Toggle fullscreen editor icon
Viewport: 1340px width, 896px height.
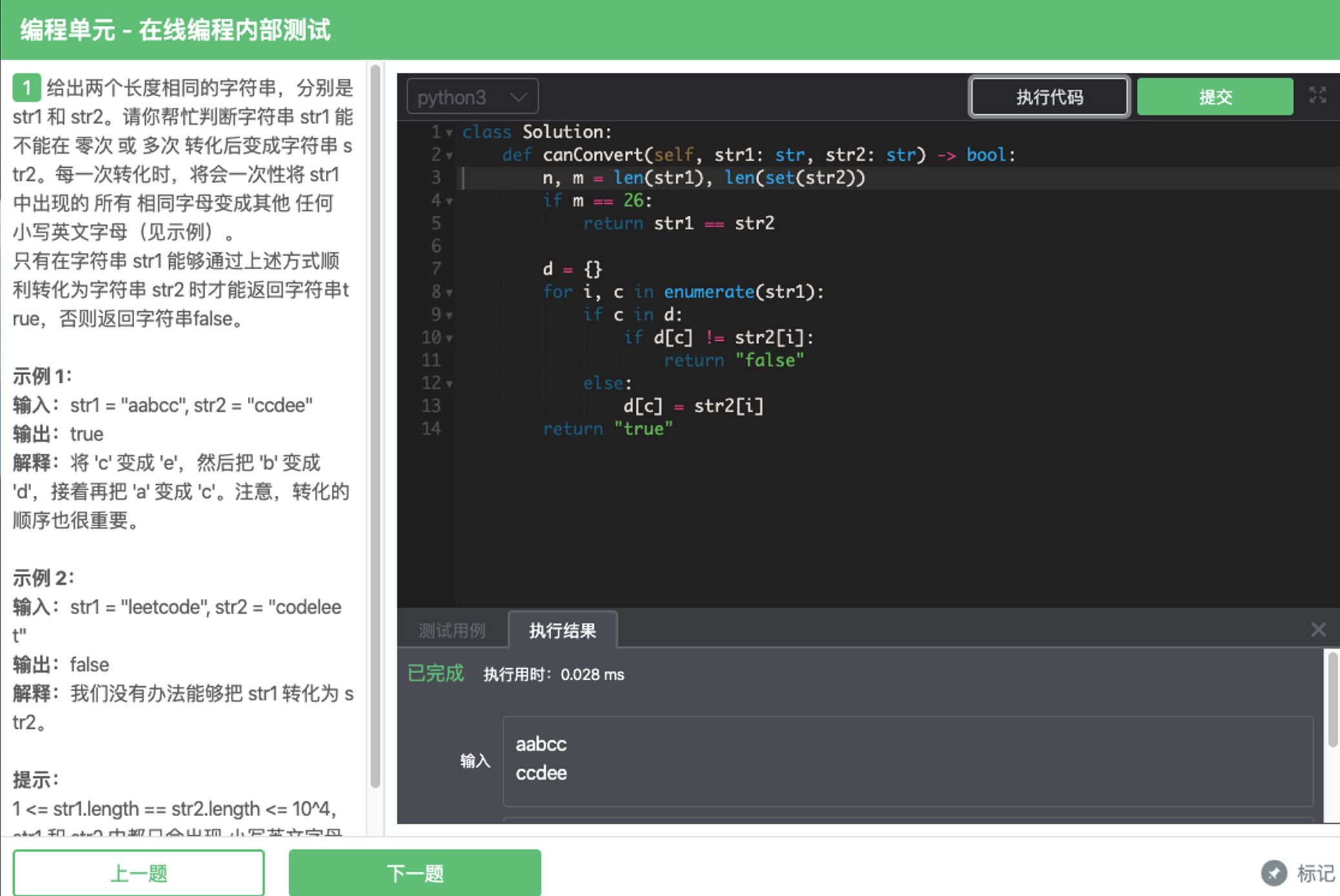point(1317,96)
